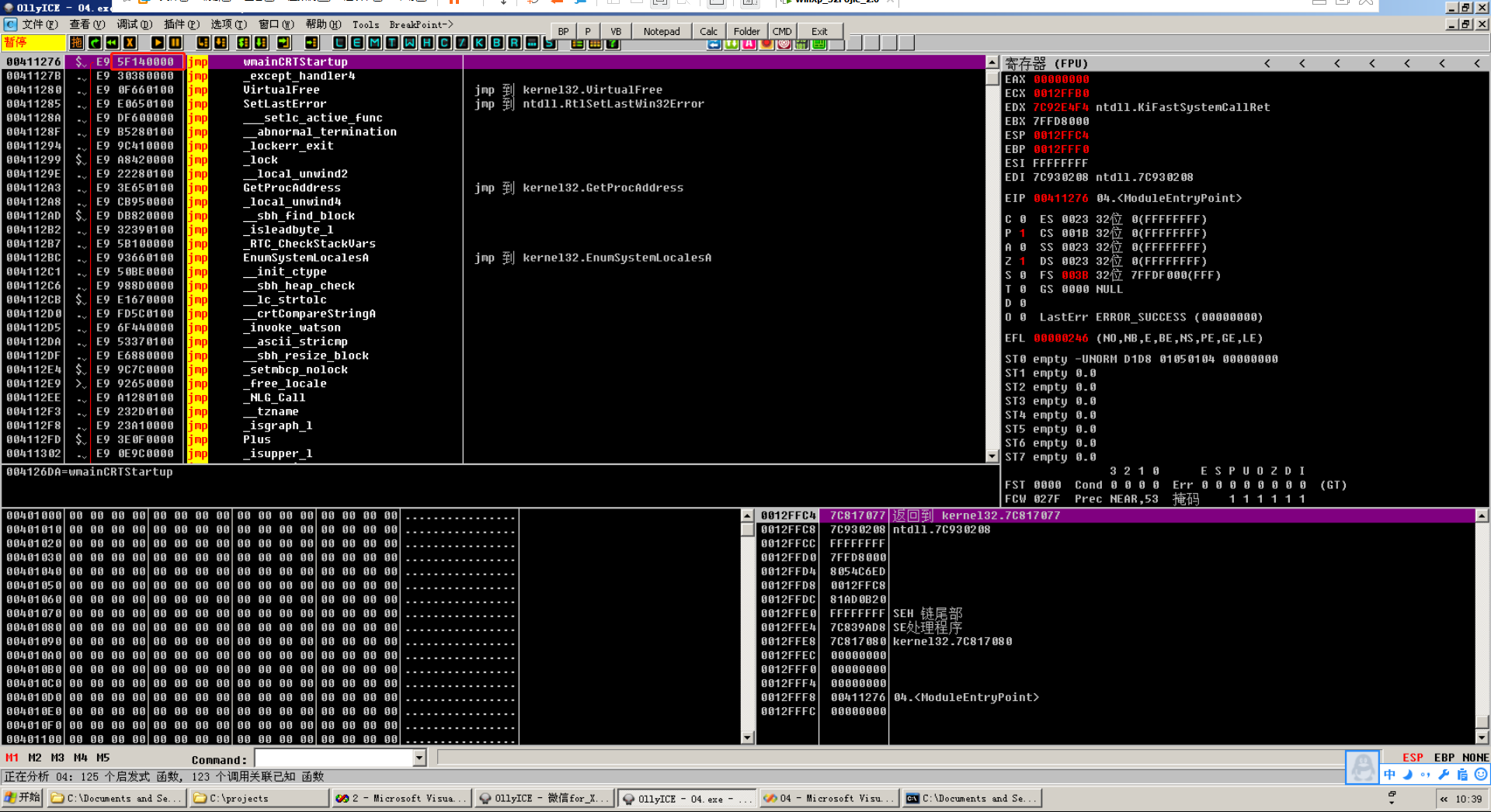Open Handles window with H icon
The height and width of the screenshot is (812, 1491).
(426, 43)
